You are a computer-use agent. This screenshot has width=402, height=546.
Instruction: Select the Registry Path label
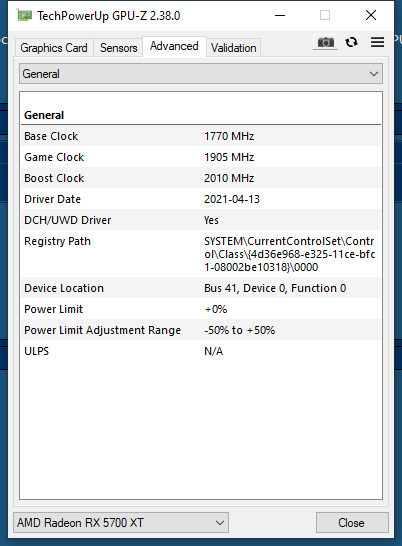[57, 241]
